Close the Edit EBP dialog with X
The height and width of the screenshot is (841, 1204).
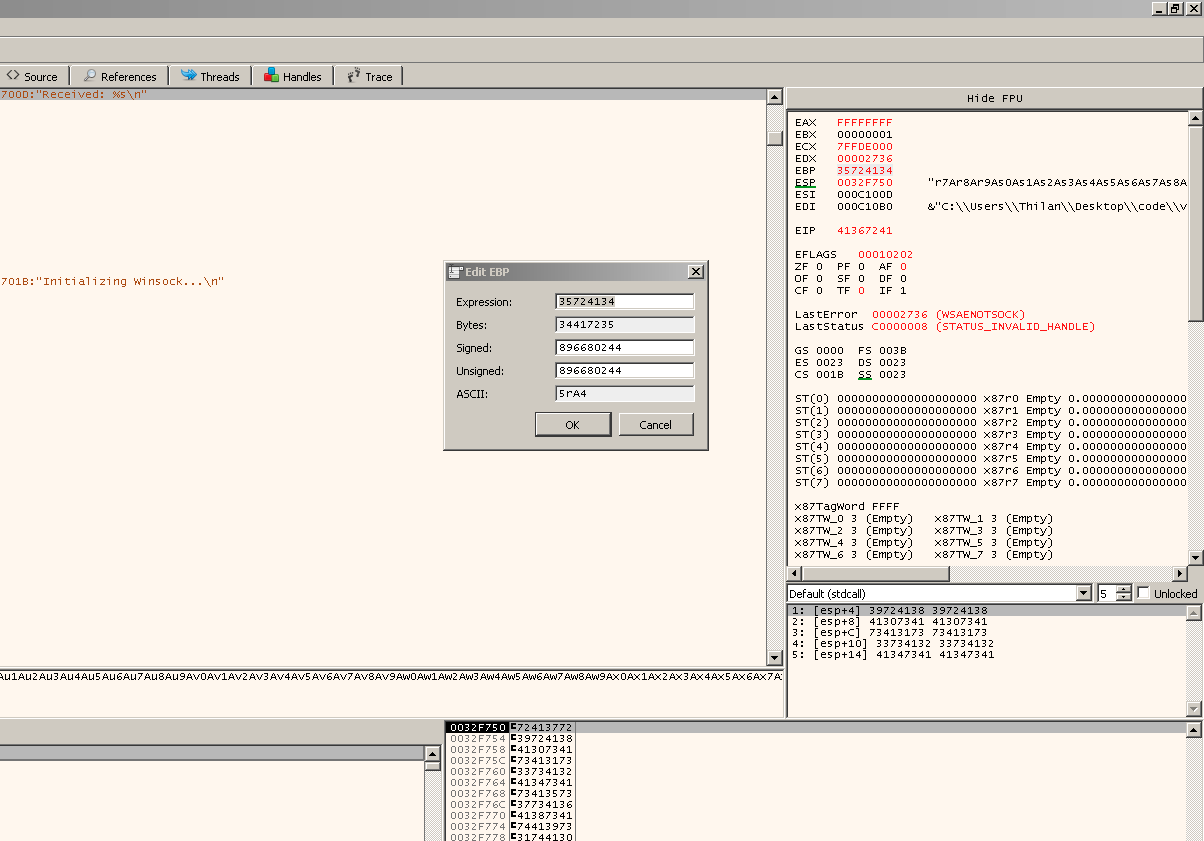[696, 272]
